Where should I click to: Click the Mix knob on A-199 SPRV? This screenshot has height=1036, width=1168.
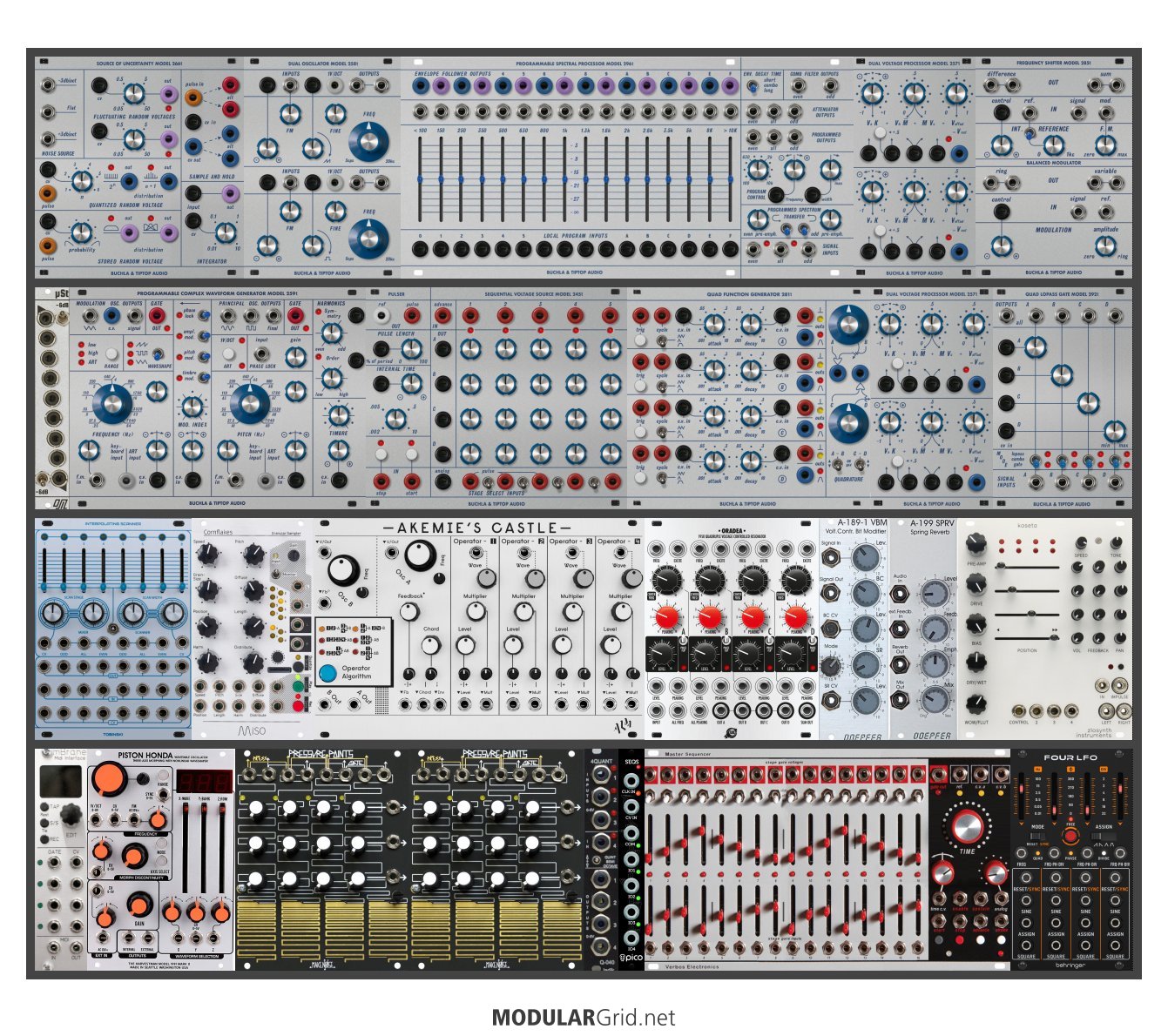(935, 700)
